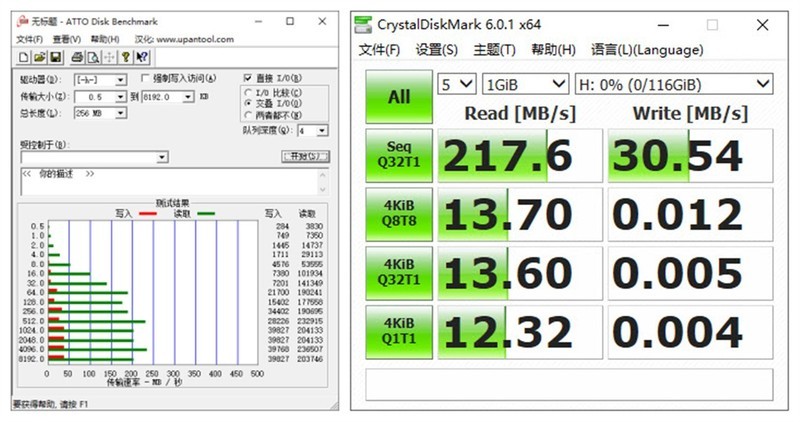
Task: Open 设置(S) menu in CrystalDiskMark
Action: coord(436,50)
